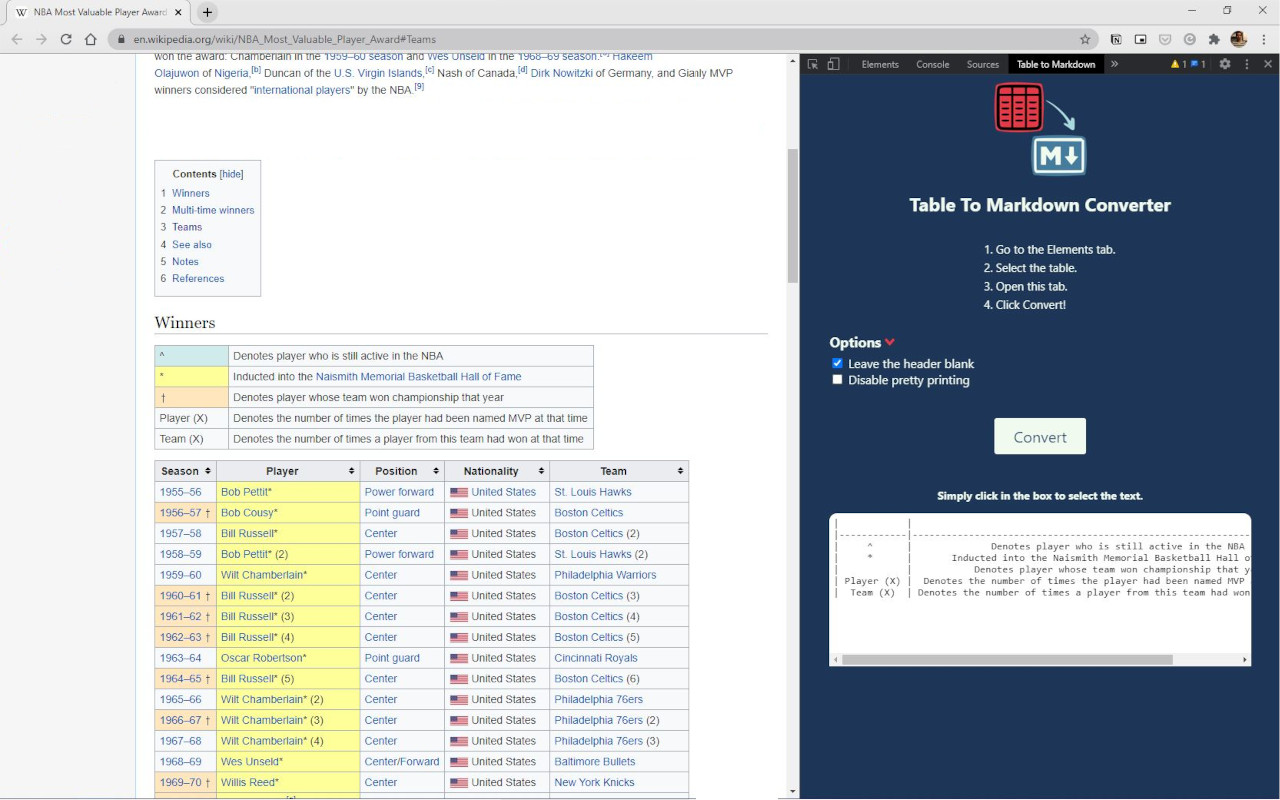This screenshot has height=800, width=1280.
Task: Open the Bob Cousy player link
Action: (247, 513)
